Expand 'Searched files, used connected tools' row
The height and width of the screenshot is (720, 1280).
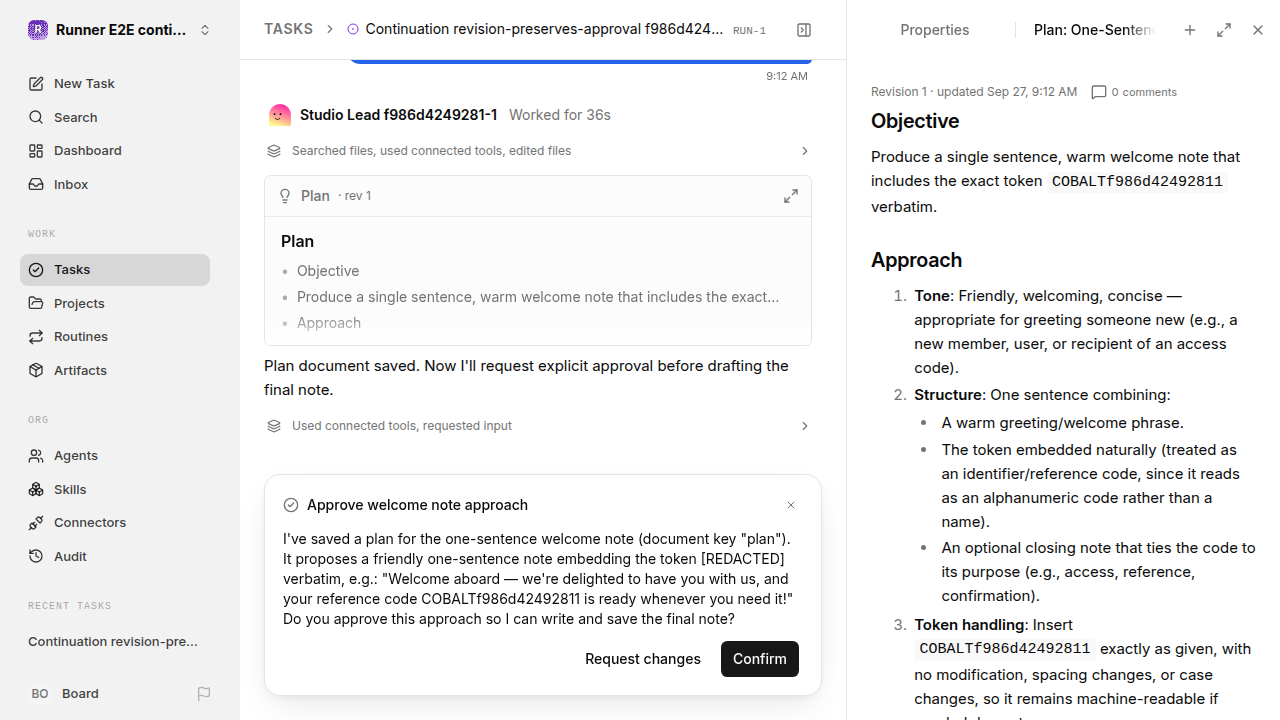[x=538, y=151]
